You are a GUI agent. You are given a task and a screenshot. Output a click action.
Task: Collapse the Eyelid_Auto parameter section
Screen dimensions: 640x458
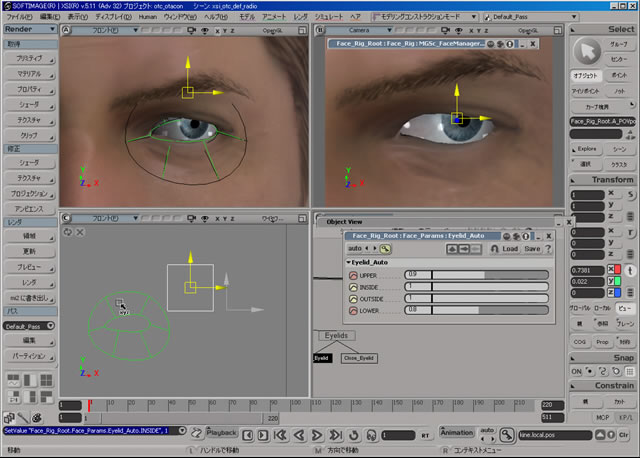click(x=348, y=261)
